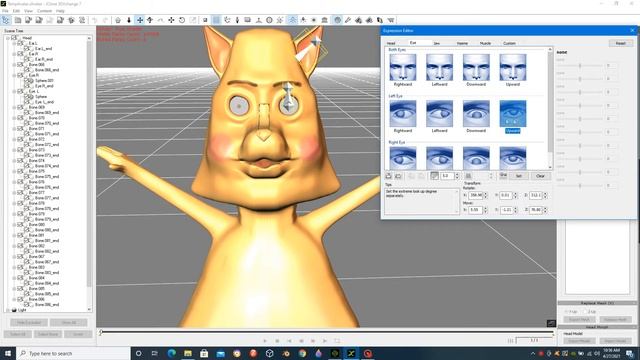Select the highlighted Move tool with four arrows
Viewport: 640px width, 360px height.
[140, 20]
